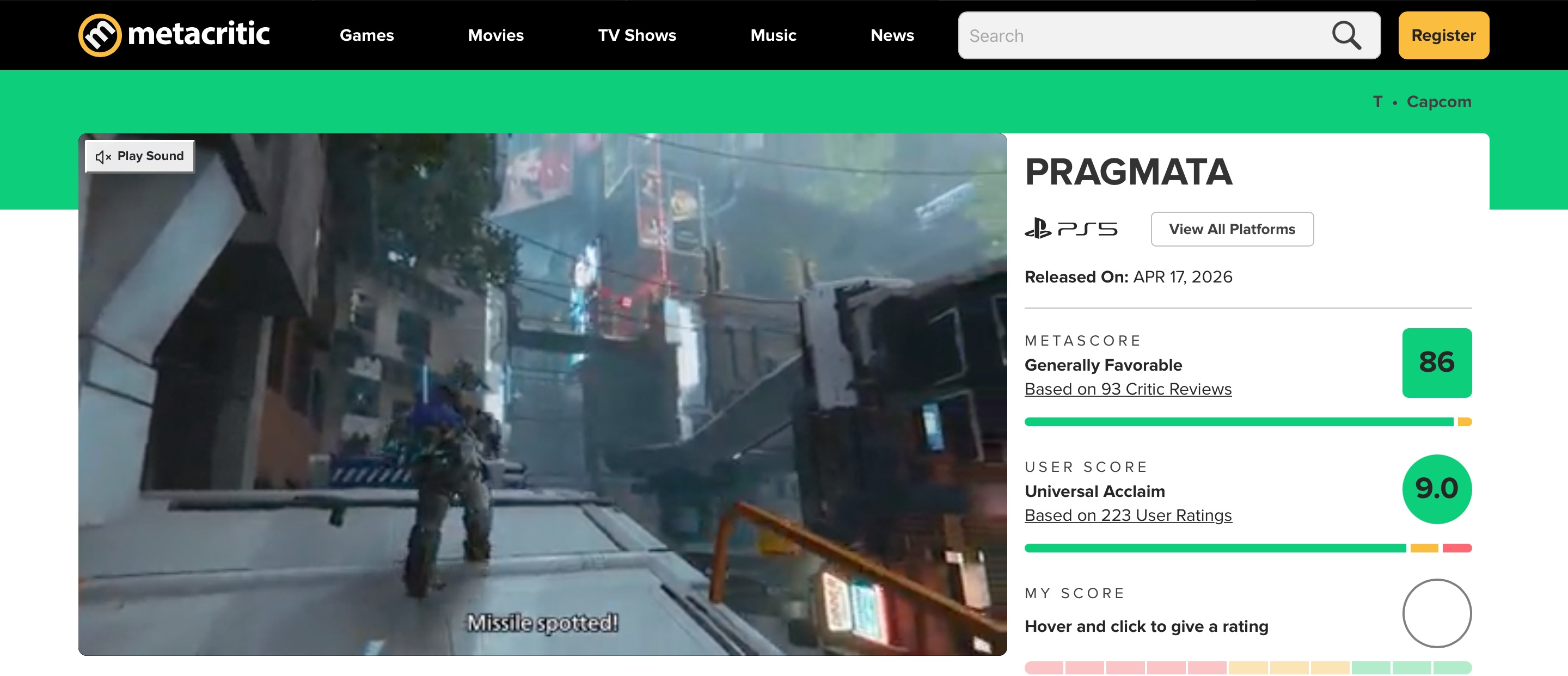Click the User Score 9.0 circle
Viewport: 1568px width, 676px height.
coord(1437,489)
